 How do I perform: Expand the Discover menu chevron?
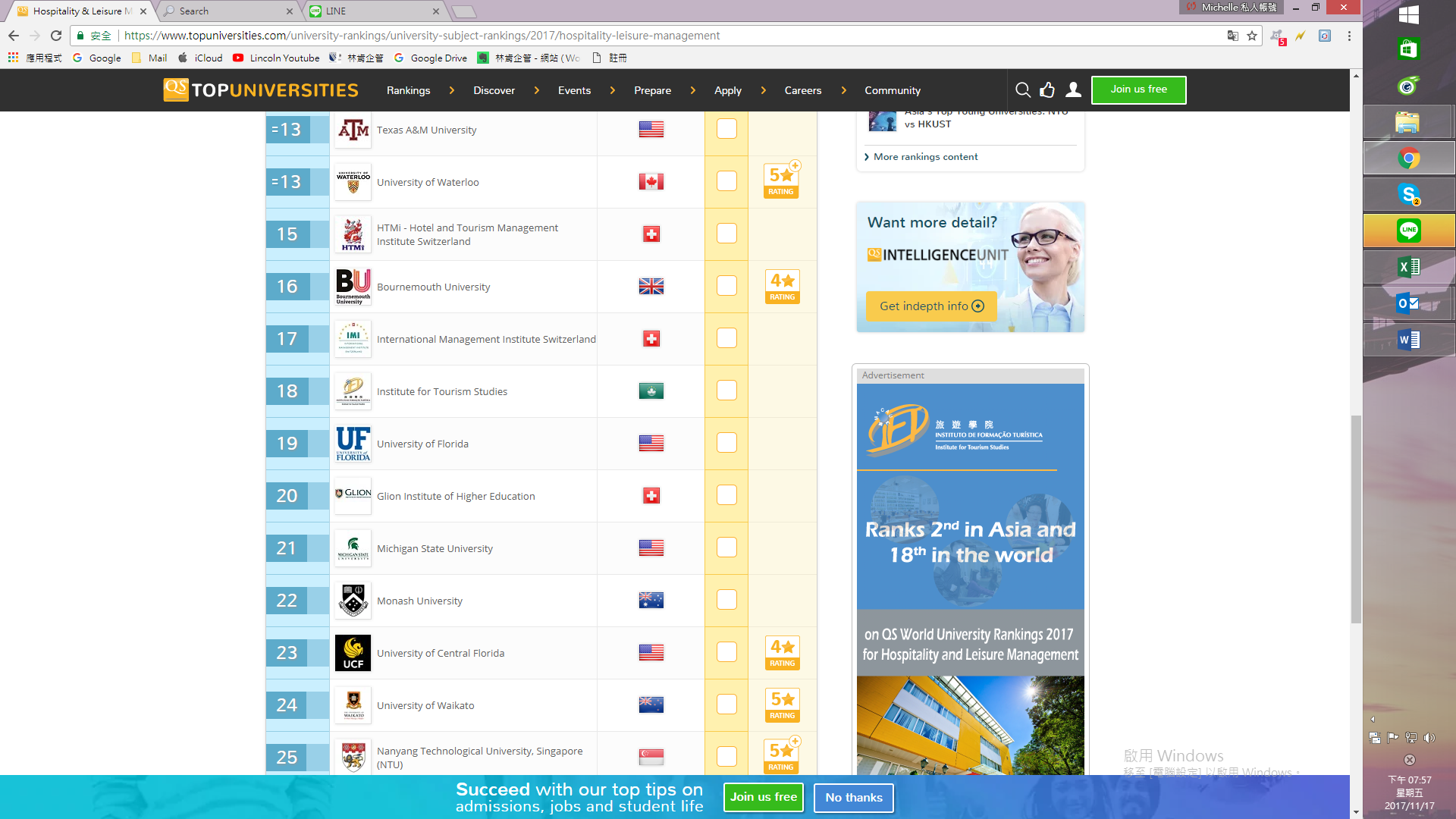(537, 90)
